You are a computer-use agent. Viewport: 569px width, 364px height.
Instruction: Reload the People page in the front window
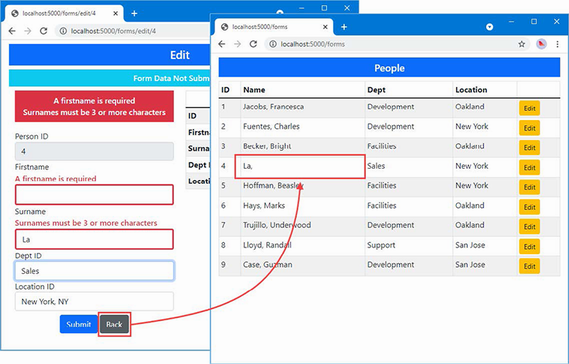253,44
